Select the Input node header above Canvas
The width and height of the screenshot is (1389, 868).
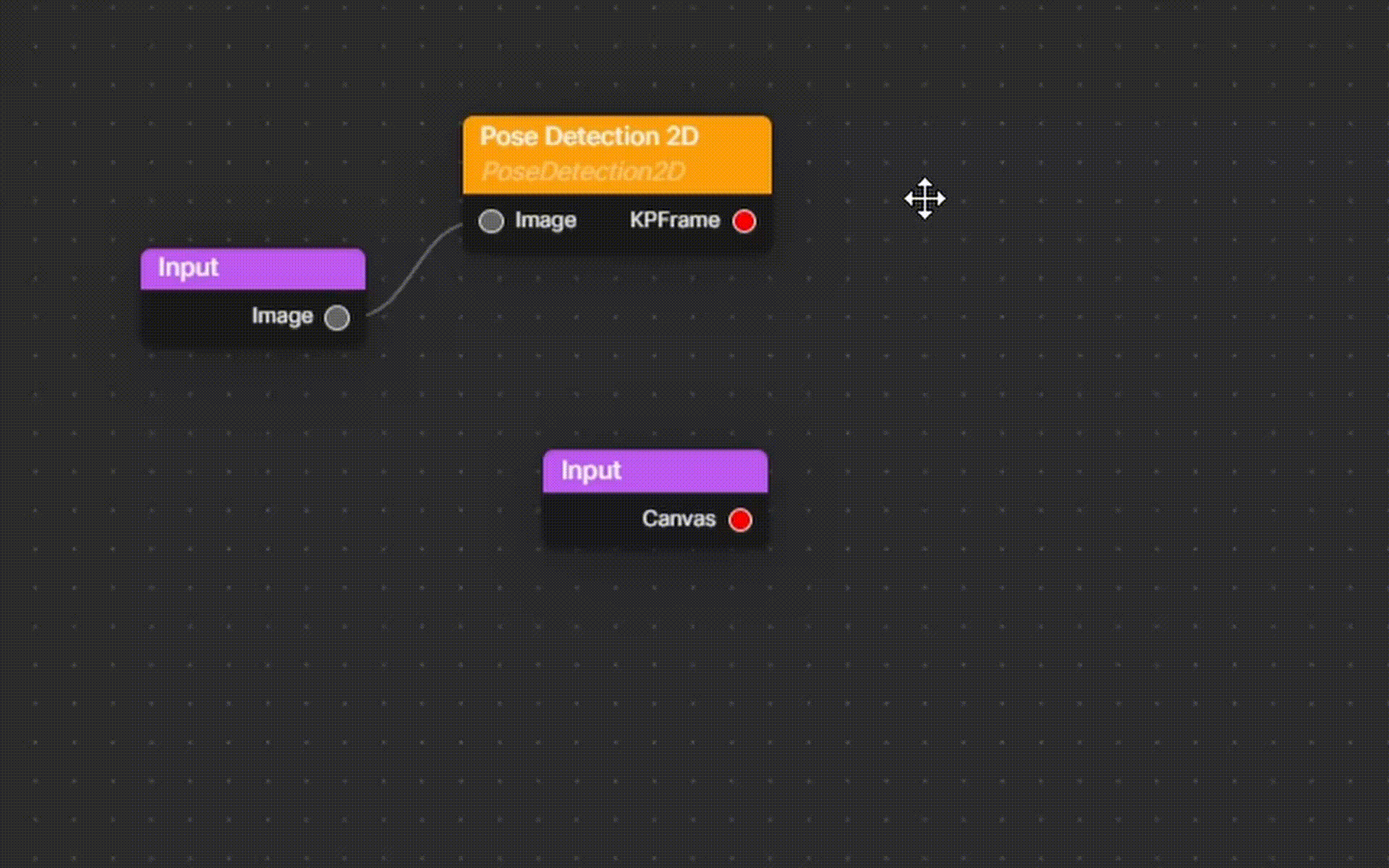tap(655, 471)
